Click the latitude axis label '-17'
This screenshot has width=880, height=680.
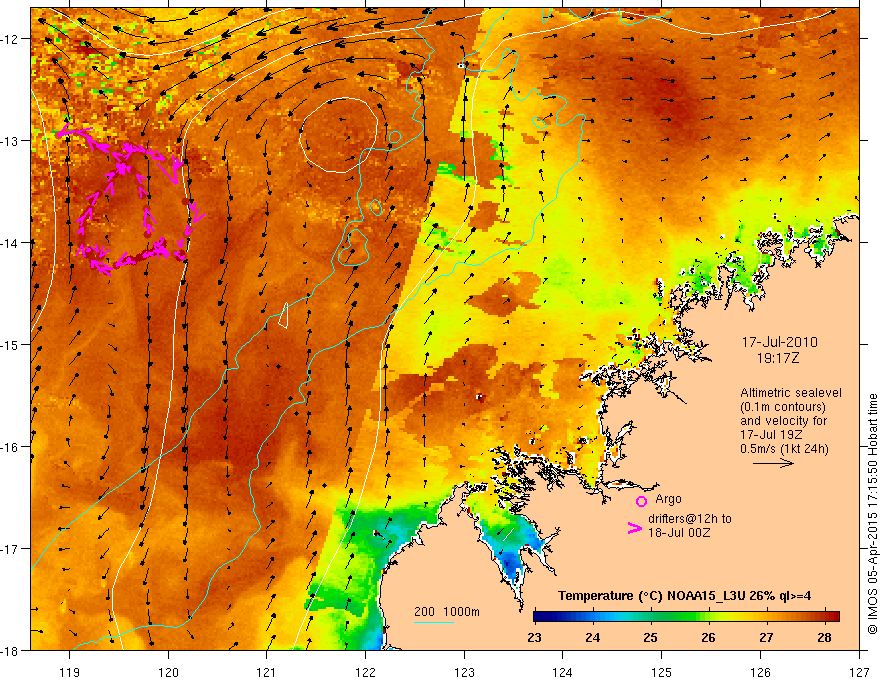pyautogui.click(x=10, y=548)
